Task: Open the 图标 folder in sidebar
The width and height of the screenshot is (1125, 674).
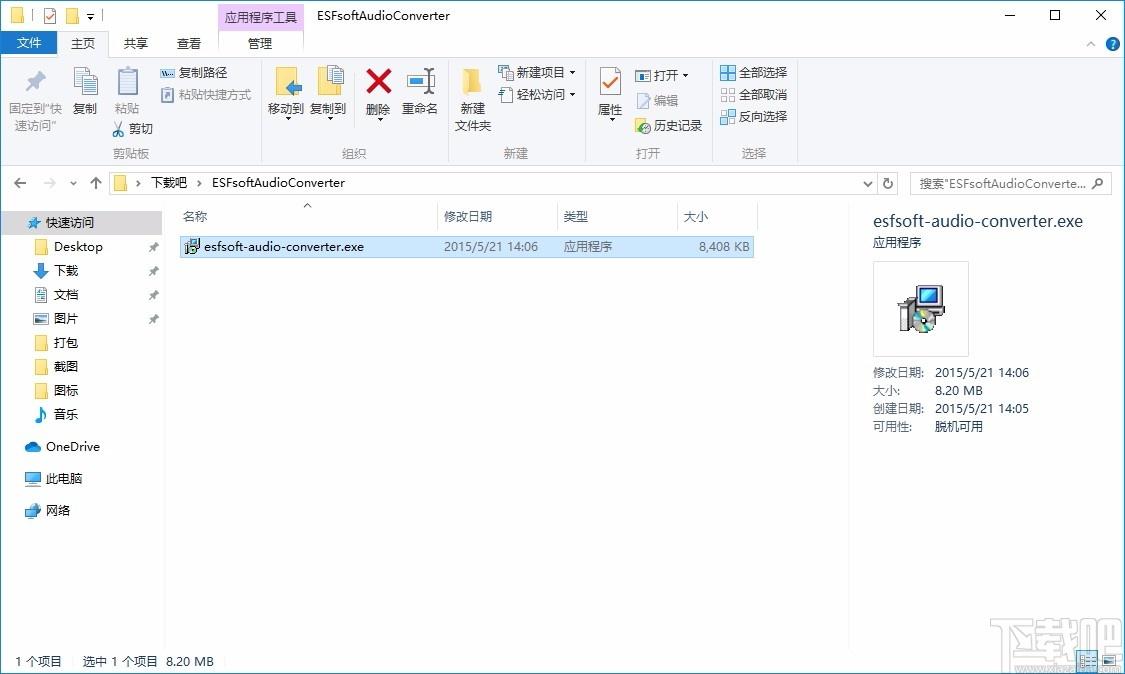Action: (66, 390)
